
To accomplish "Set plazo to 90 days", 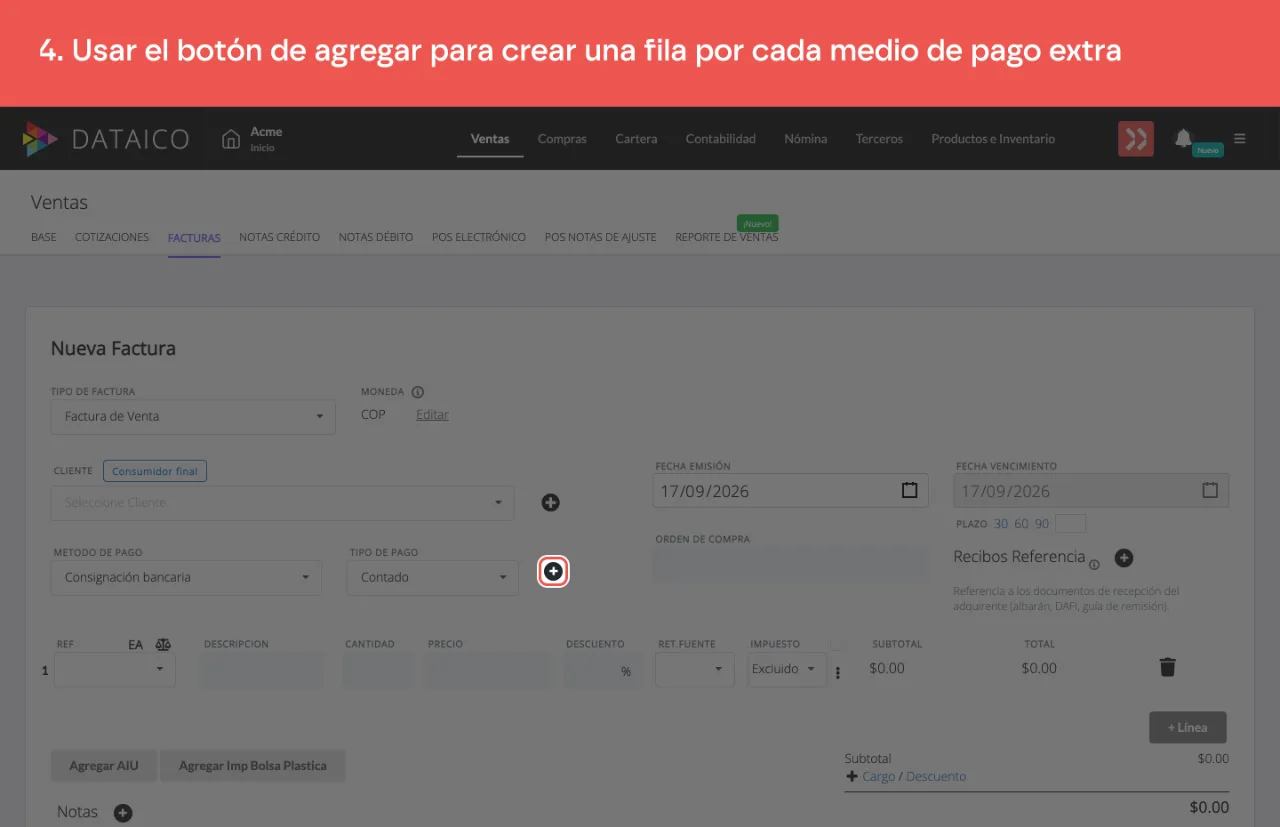I will click(1042, 524).
